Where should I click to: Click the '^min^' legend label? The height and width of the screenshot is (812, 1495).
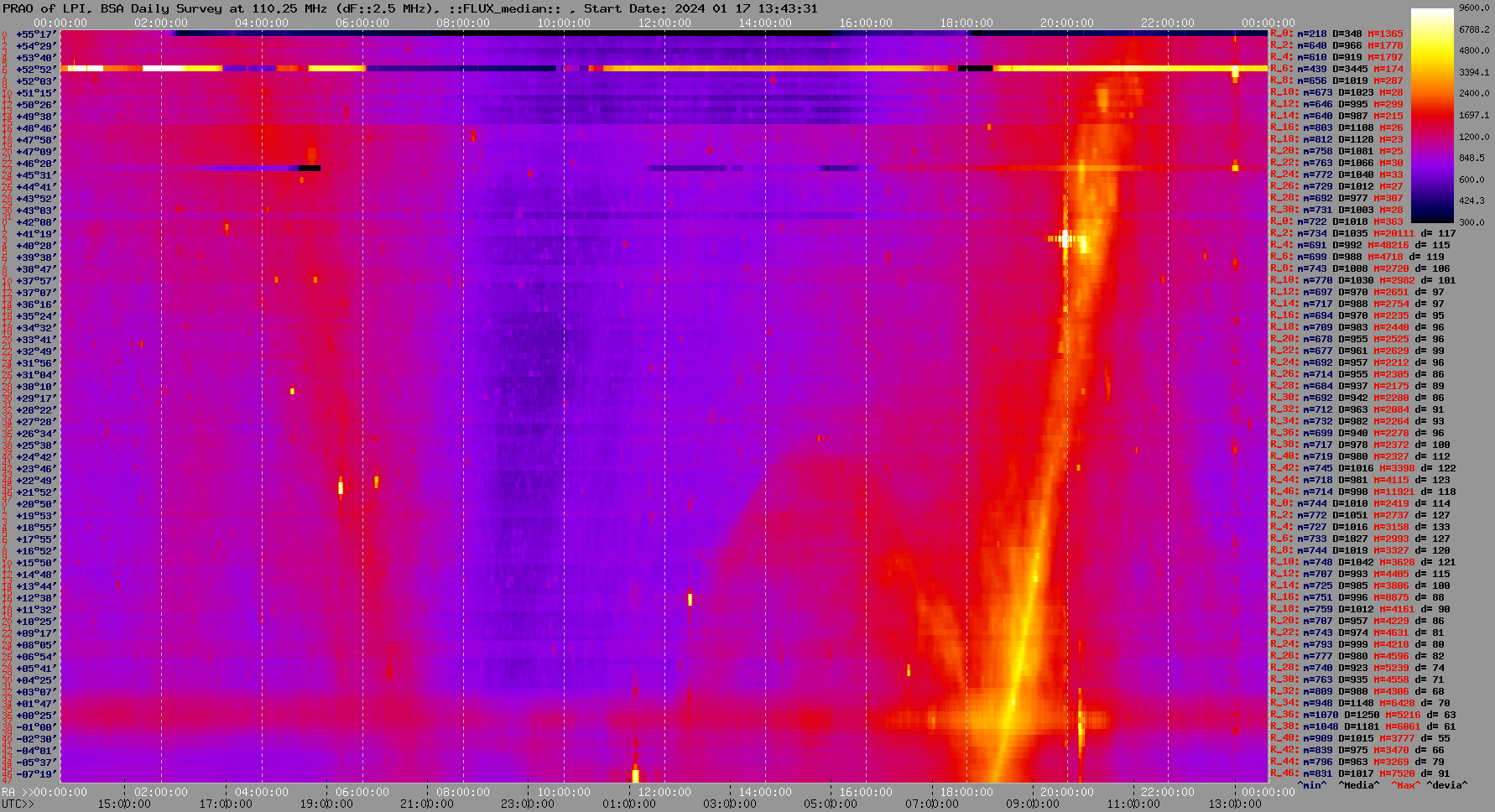1312,785
